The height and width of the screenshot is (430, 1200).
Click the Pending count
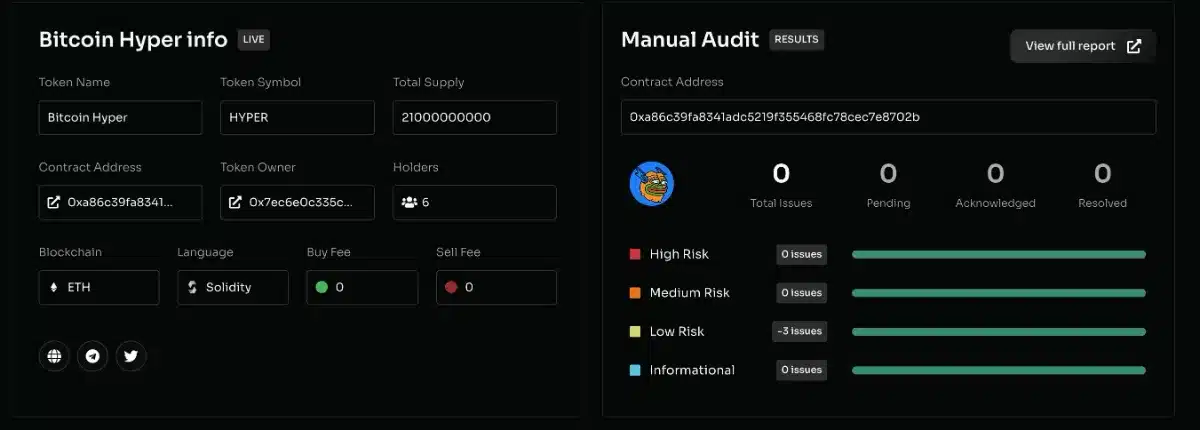[x=888, y=174]
